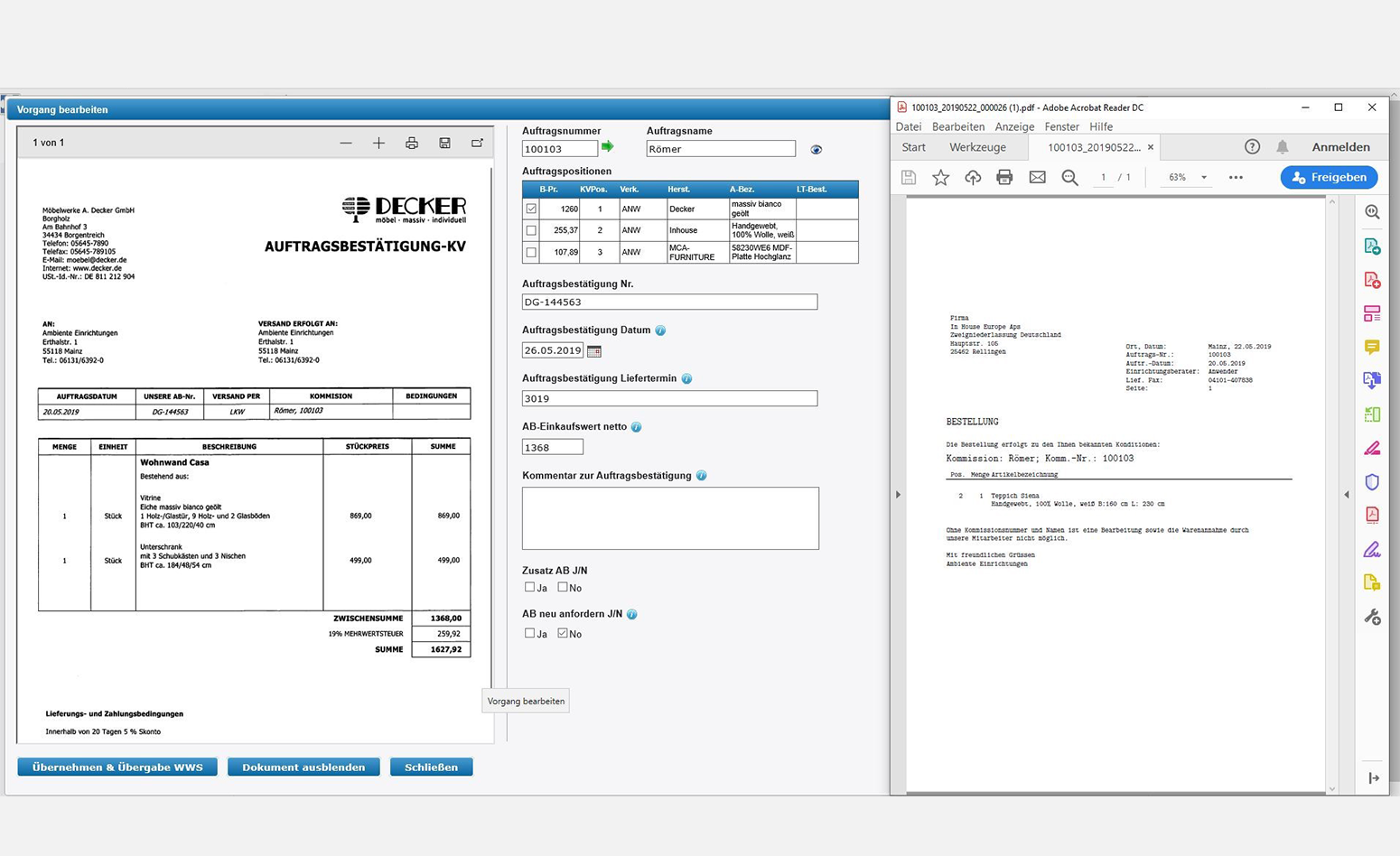Image resolution: width=1400 pixels, height=856 pixels.
Task: Show info for AB neu anfordern J/N
Action: [632, 615]
